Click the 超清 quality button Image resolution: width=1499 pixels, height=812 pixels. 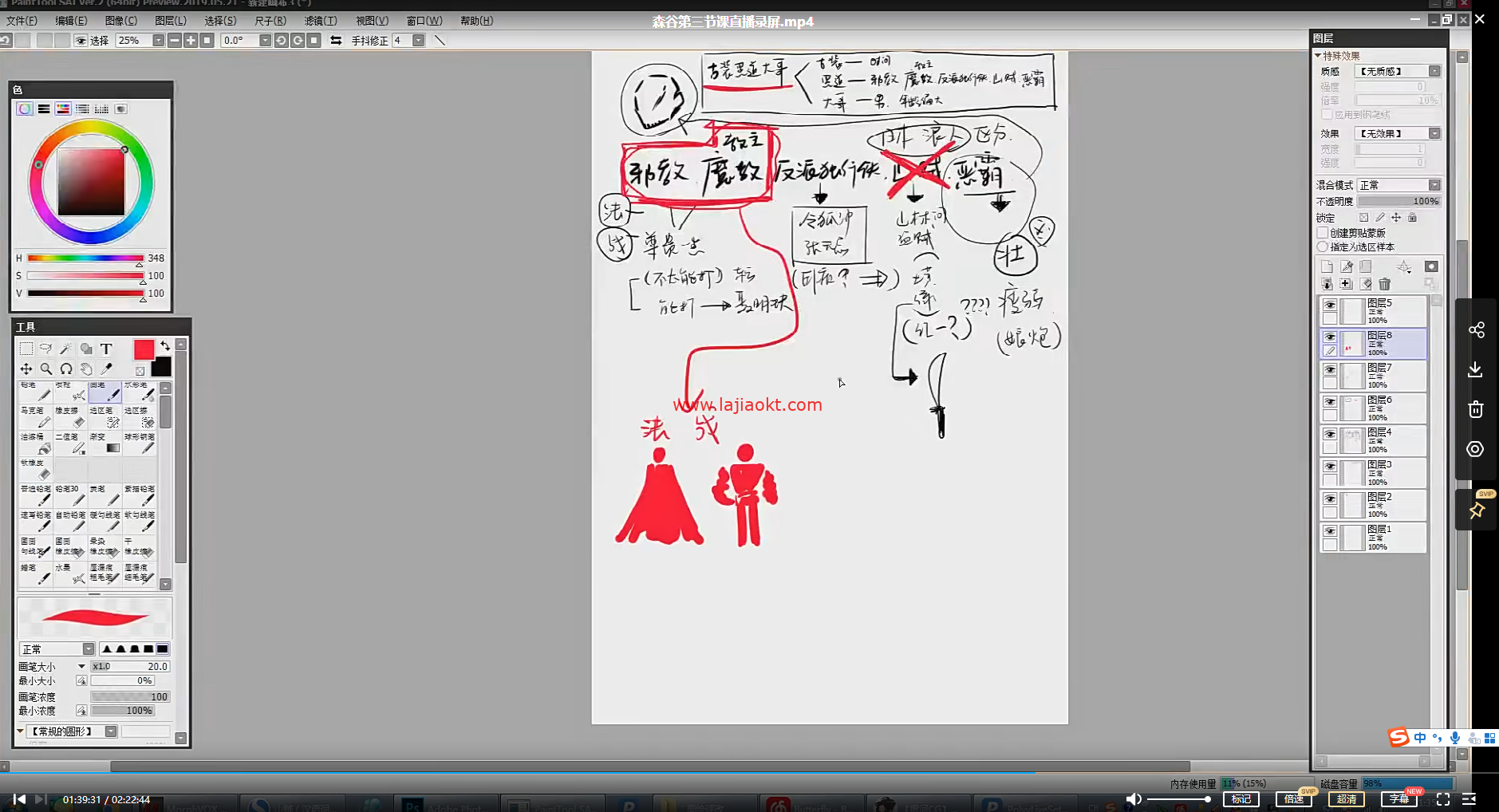point(1347,799)
